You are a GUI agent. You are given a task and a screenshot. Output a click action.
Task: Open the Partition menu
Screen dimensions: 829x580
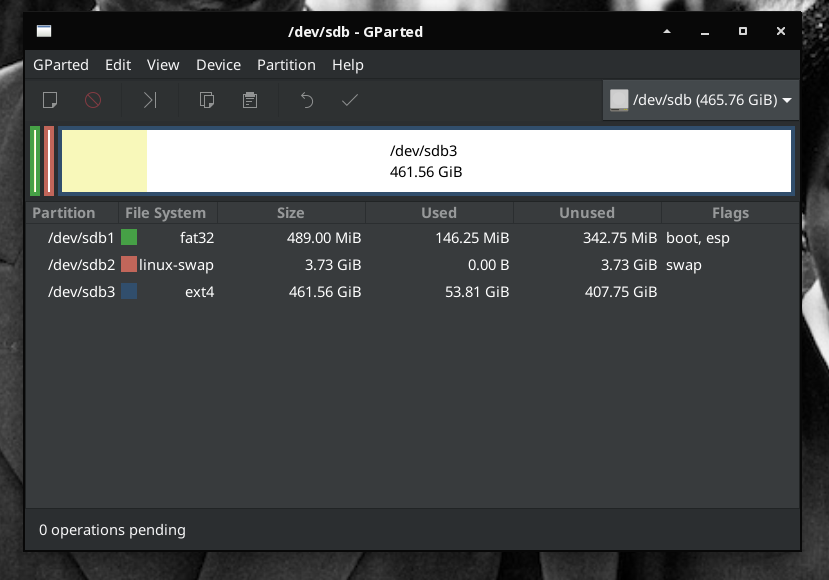pyautogui.click(x=286, y=65)
